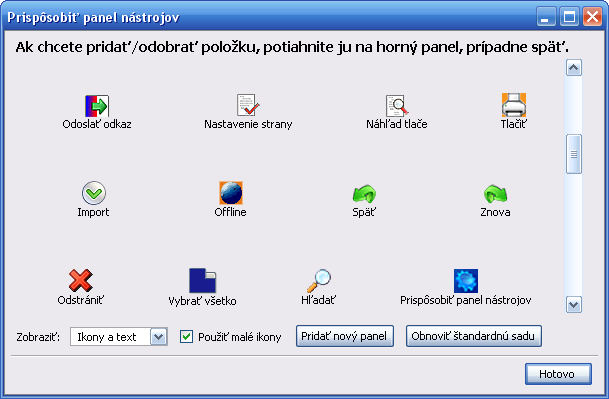Click the Hotovo button
This screenshot has width=609, height=399.
coord(559,374)
